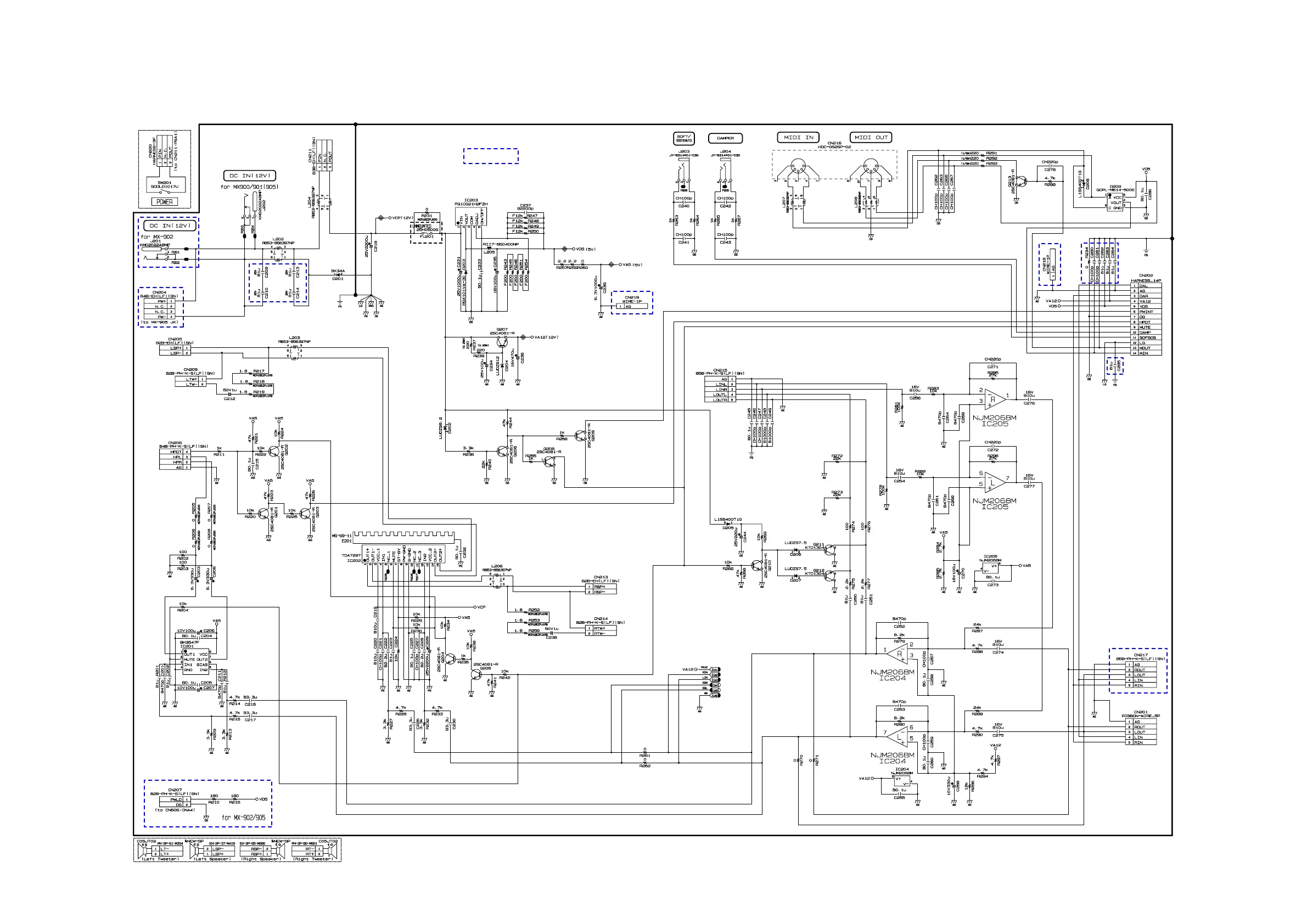Image resolution: width=1307 pixels, height=924 pixels.
Task: Click the D209 photocoupler block
Action: pyautogui.click(x=1115, y=202)
